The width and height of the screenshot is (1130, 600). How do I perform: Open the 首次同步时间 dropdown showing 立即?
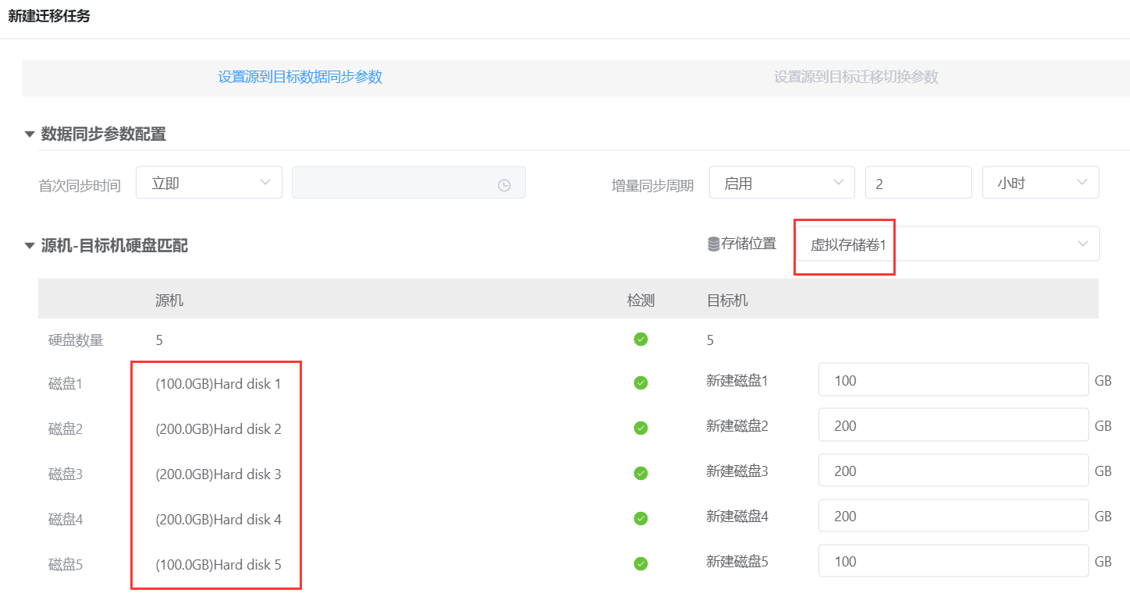(x=209, y=183)
